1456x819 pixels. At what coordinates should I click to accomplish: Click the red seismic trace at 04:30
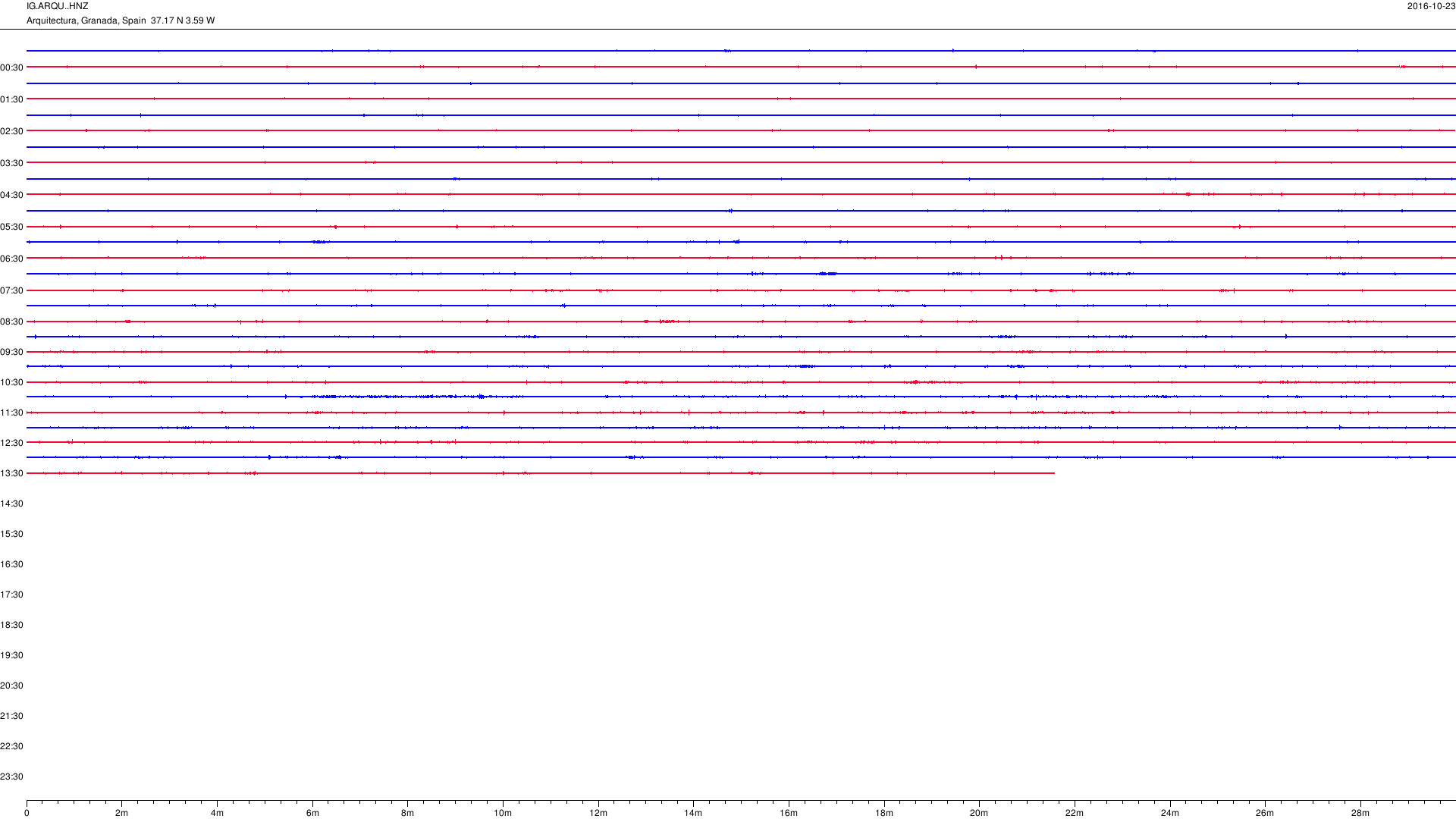(x=741, y=194)
